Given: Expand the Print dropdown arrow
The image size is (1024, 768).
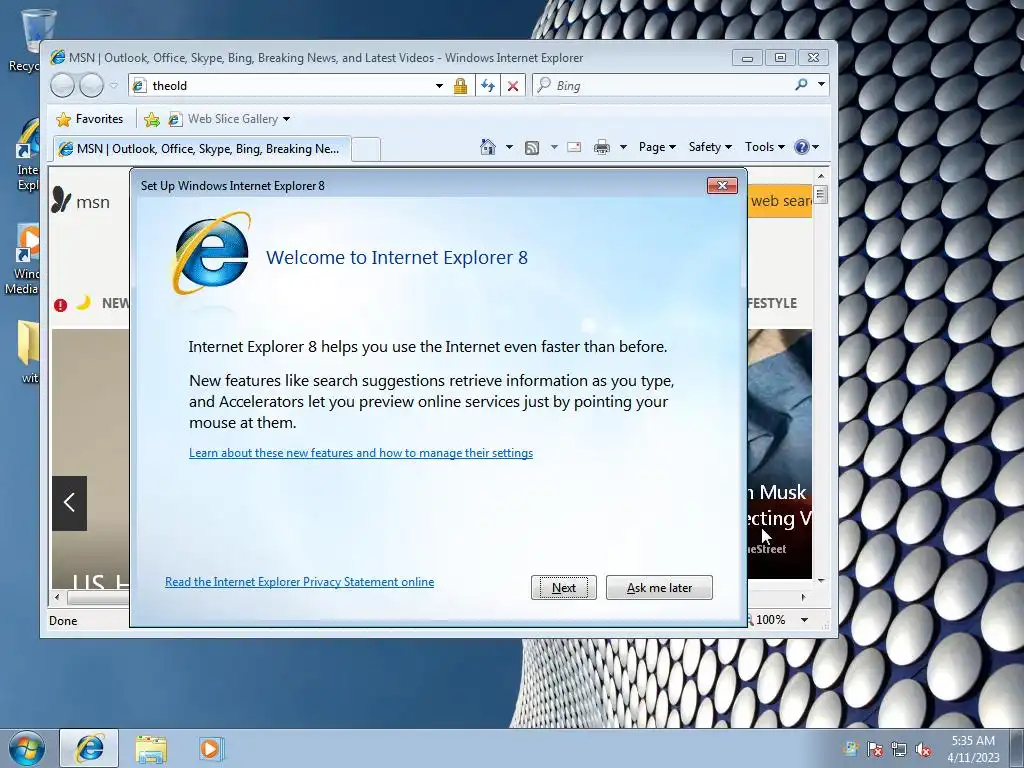Looking at the screenshot, I should click(x=623, y=147).
